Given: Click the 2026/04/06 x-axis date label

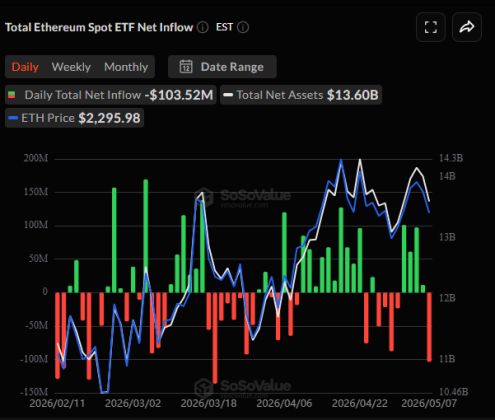Looking at the screenshot, I should tap(284, 403).
